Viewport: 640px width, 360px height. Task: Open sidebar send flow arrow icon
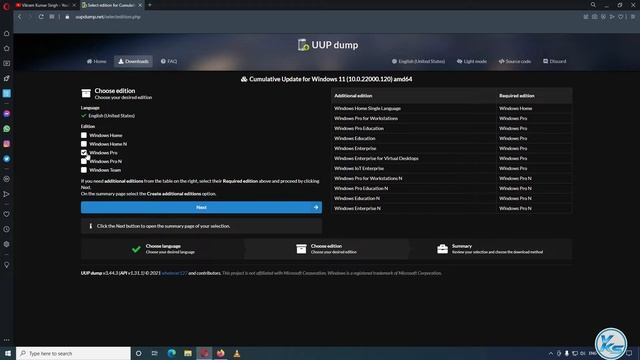point(7,194)
